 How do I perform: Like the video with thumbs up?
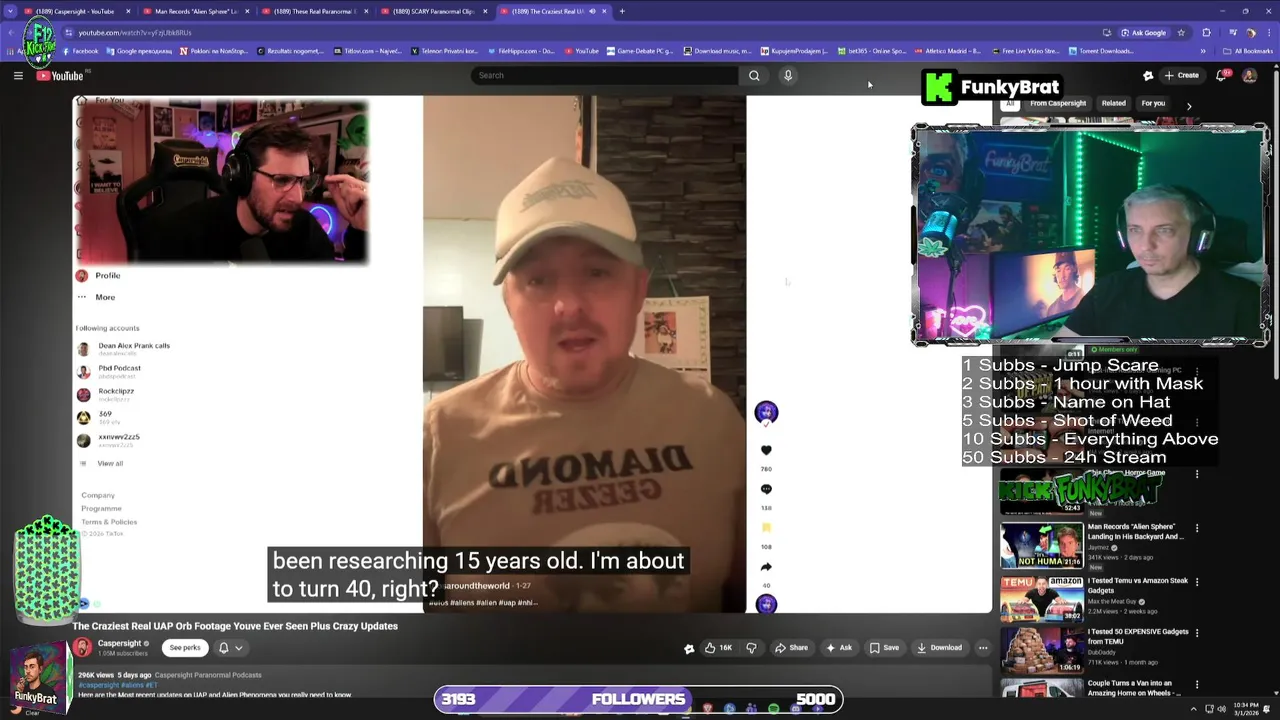[x=718, y=648]
